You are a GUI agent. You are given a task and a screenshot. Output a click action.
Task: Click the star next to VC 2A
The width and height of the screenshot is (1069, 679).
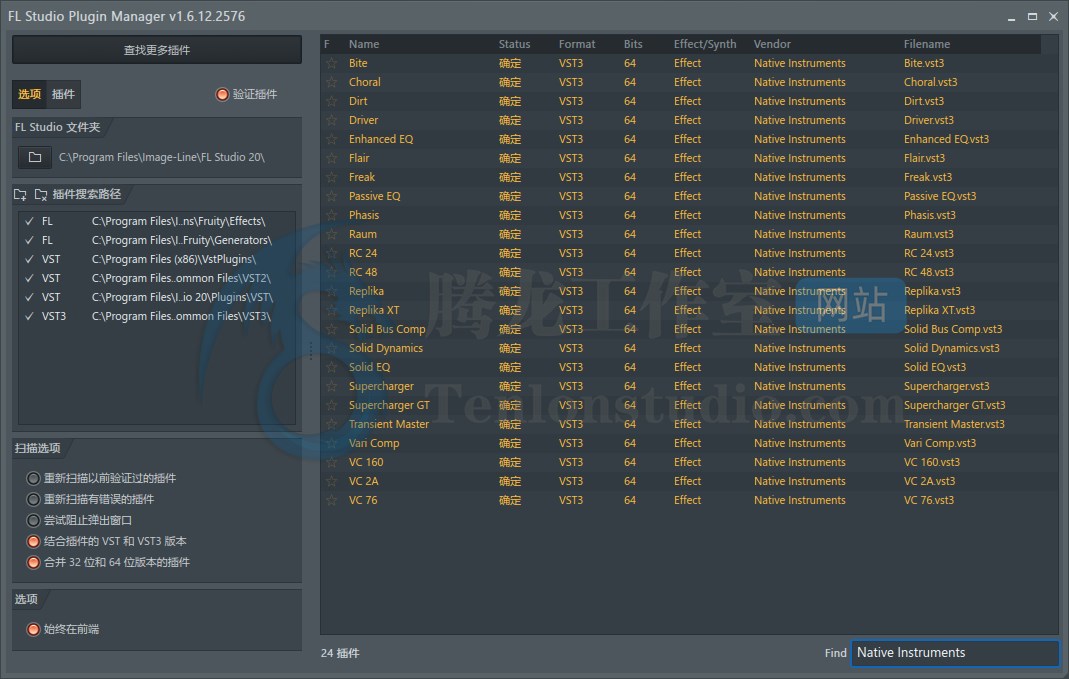(331, 481)
